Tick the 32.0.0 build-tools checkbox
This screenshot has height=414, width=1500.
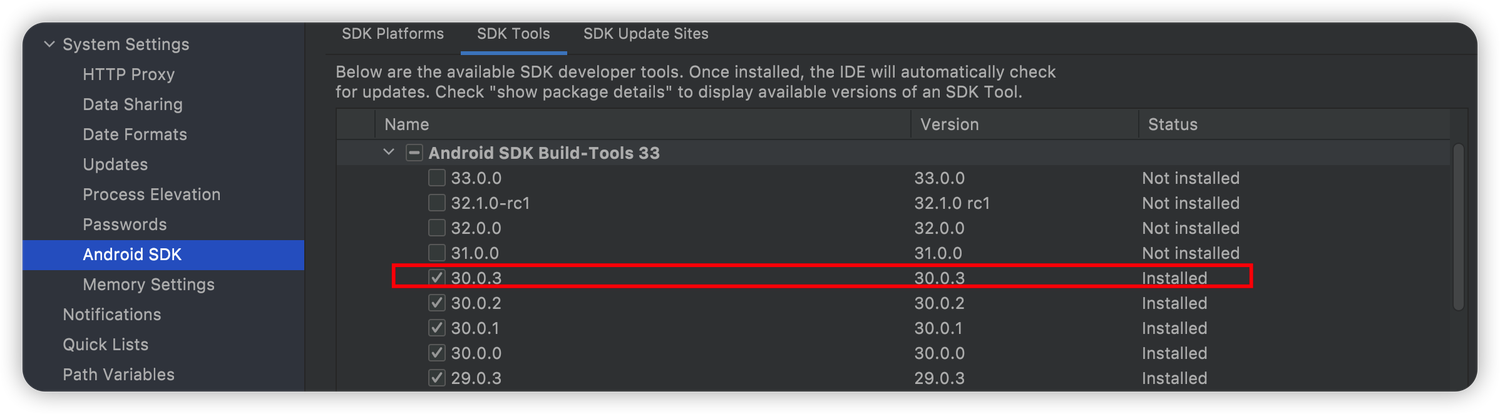click(x=437, y=228)
